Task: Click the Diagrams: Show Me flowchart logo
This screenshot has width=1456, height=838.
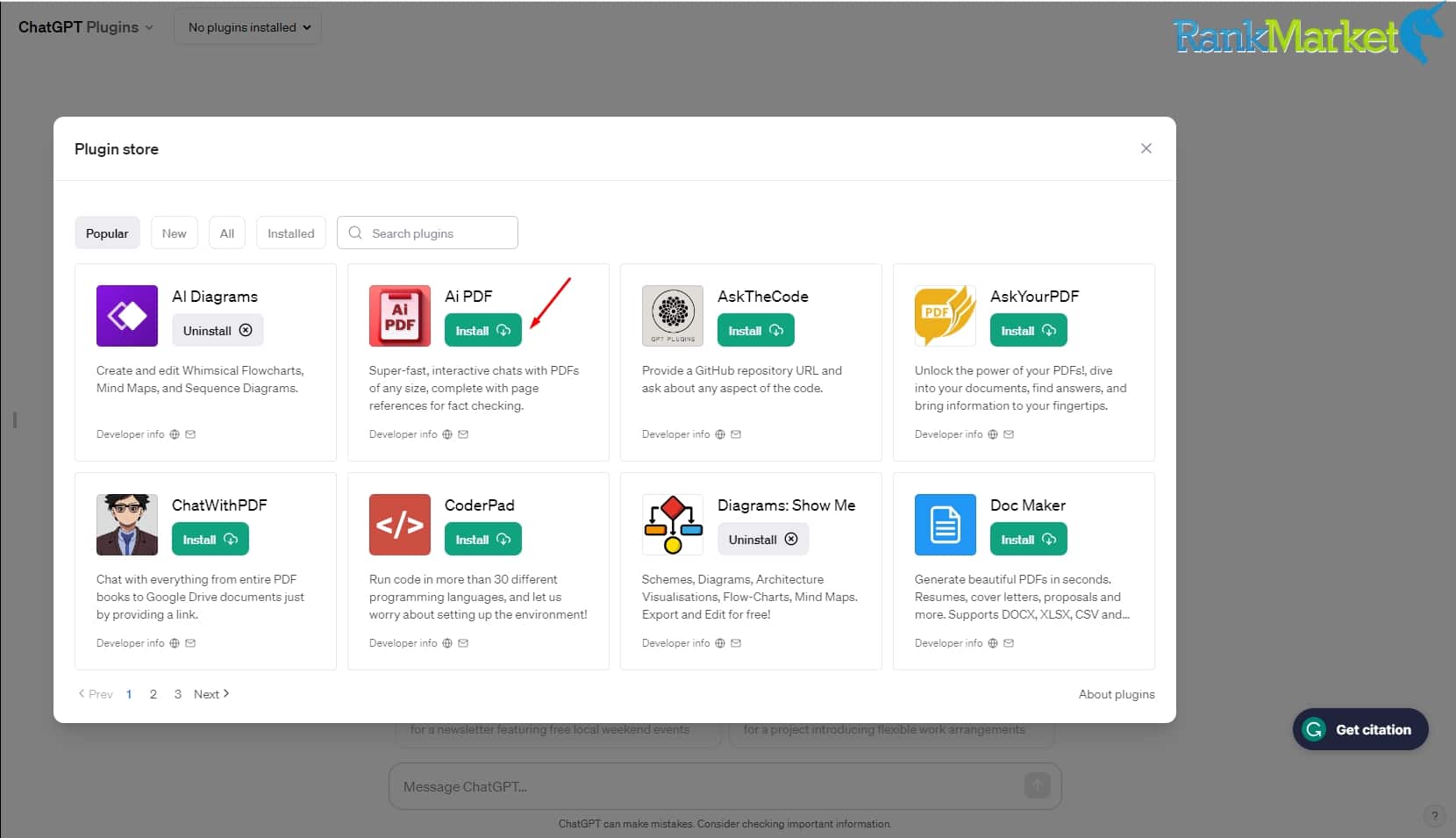Action: tap(673, 525)
